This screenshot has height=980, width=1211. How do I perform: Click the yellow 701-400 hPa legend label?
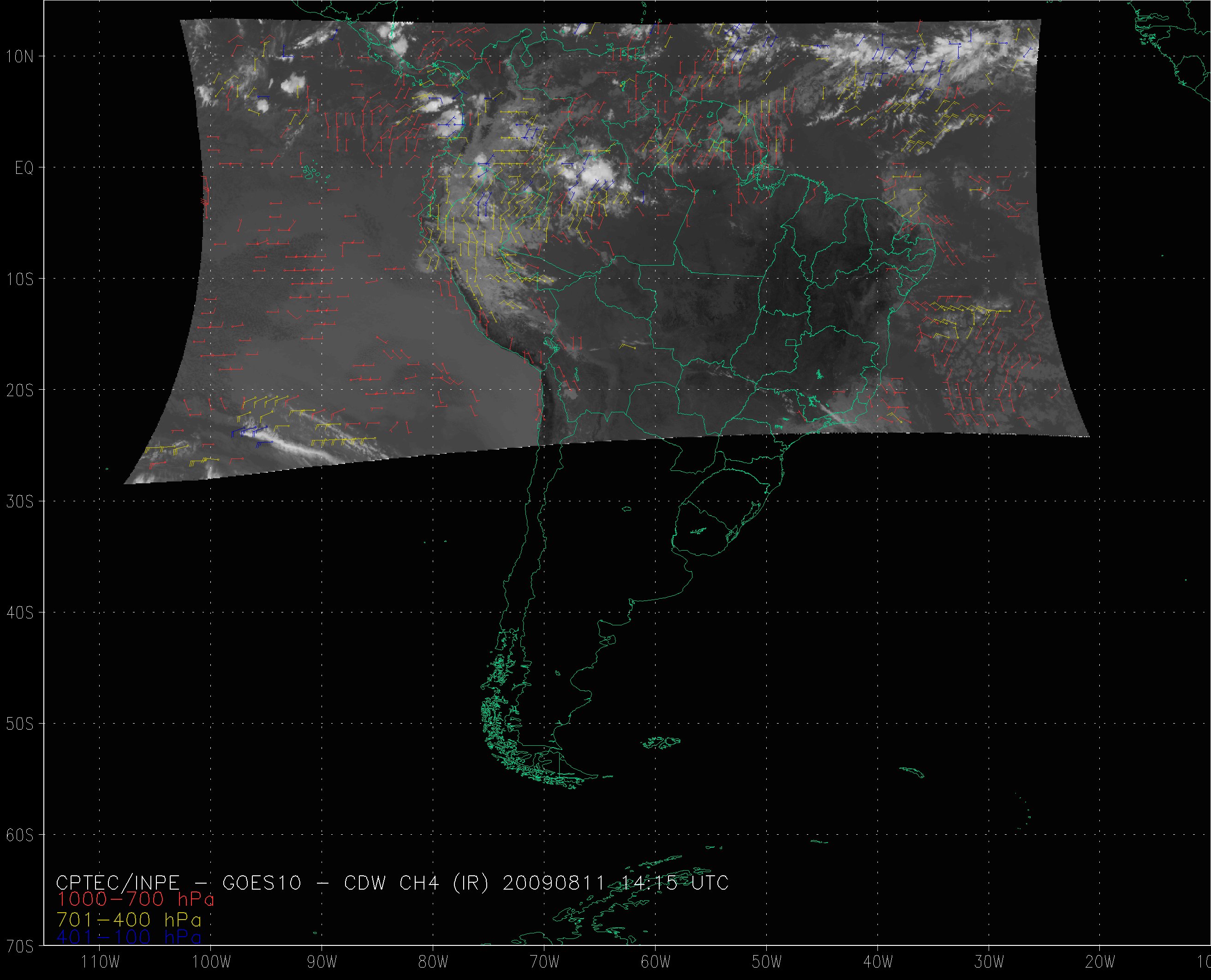tap(129, 919)
